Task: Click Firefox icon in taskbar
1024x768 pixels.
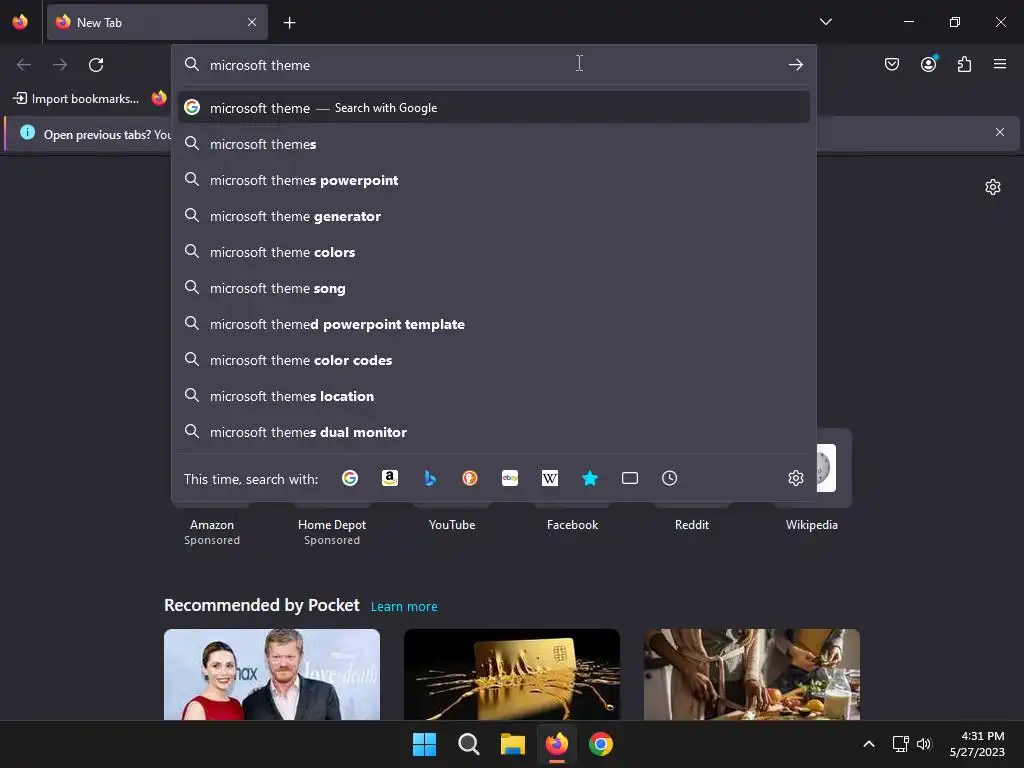Action: [x=556, y=744]
